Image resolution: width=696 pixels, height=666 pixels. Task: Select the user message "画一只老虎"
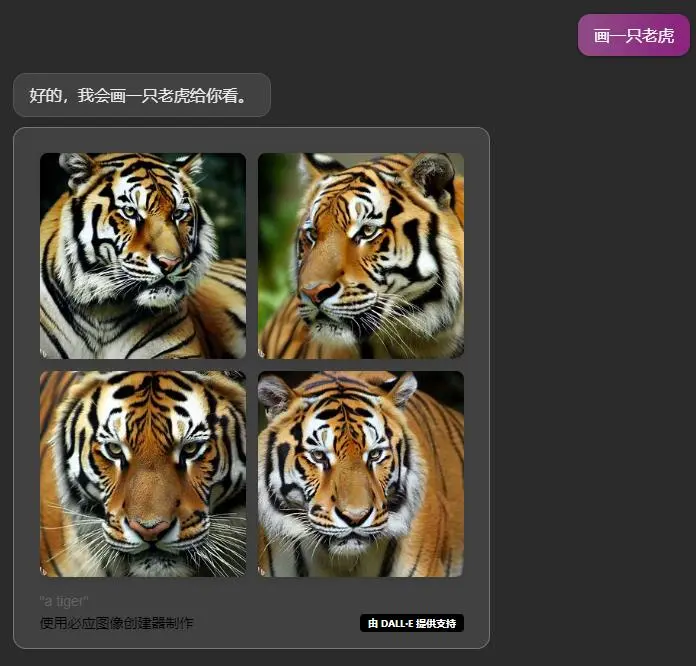coord(633,36)
